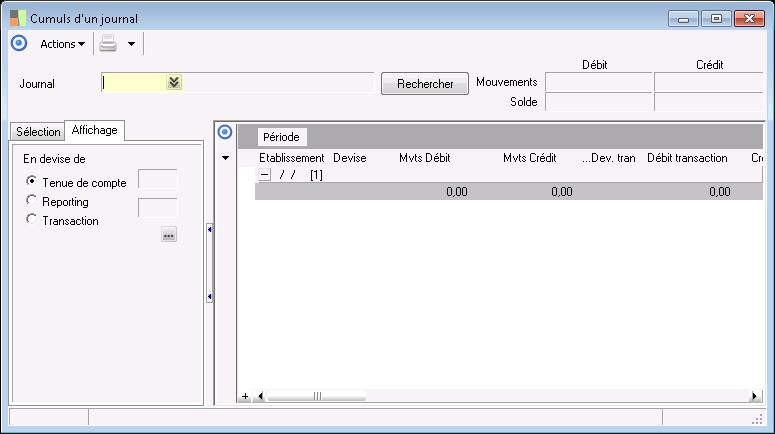
Task: Open the Journal list dropdown chevron
Action: 174,82
